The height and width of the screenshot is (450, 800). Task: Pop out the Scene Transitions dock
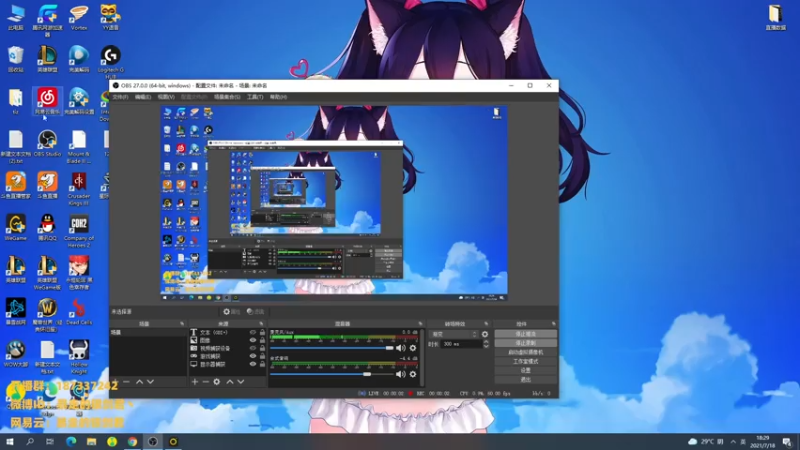pyautogui.click(x=486, y=323)
